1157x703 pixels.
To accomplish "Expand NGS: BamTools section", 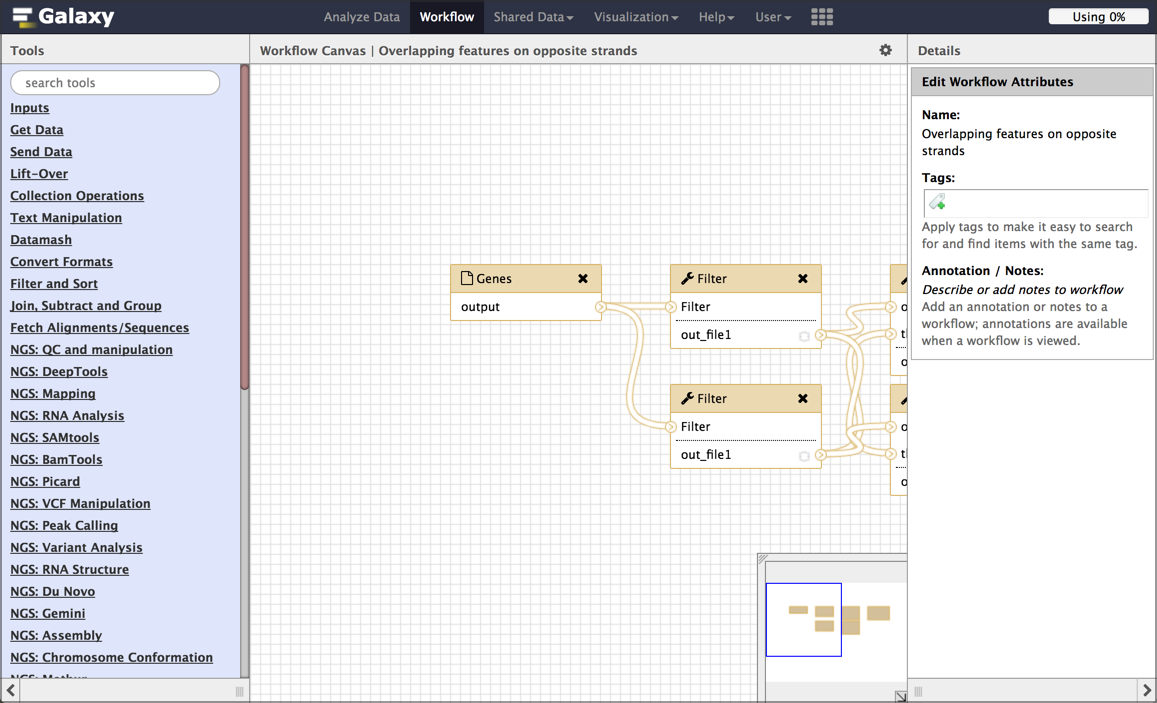I will click(x=56, y=460).
